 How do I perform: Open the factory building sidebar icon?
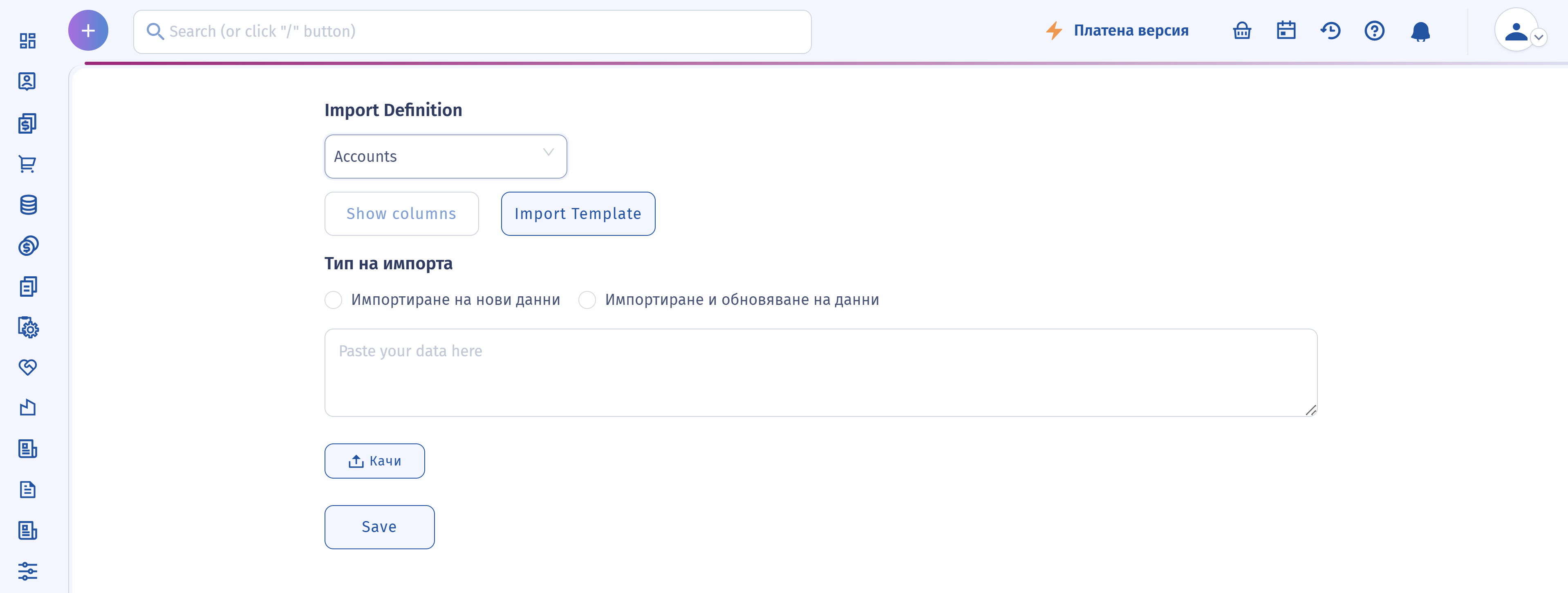click(x=28, y=407)
